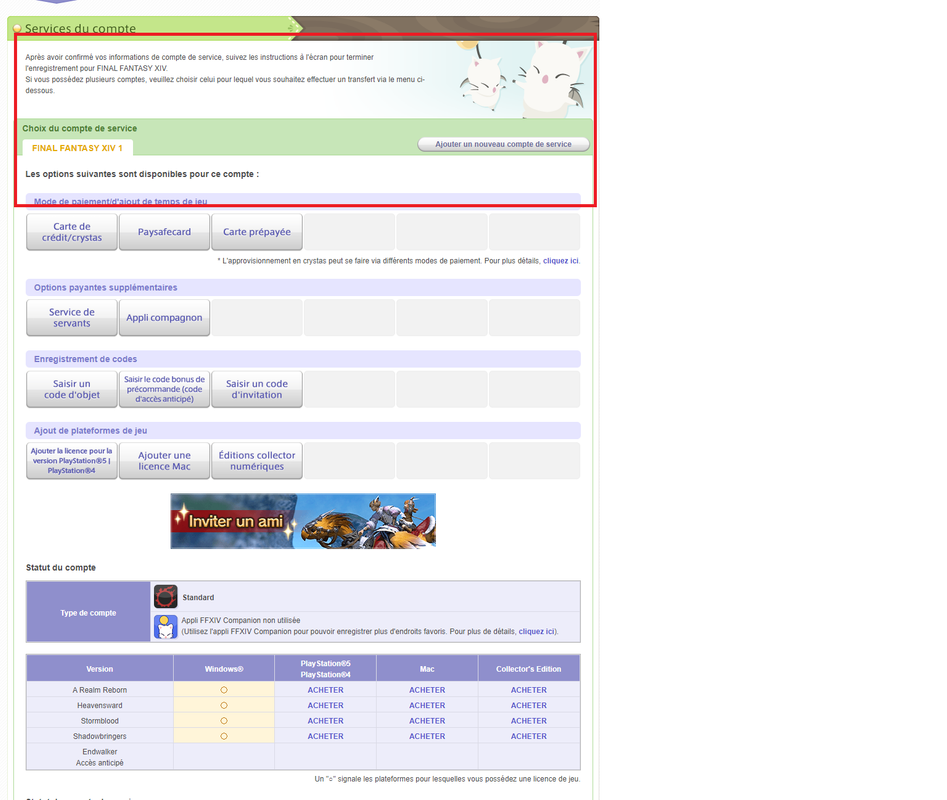Screen dimensions: 947x800
Task: Click Saisir le code bonus de précommande
Action: [164, 389]
